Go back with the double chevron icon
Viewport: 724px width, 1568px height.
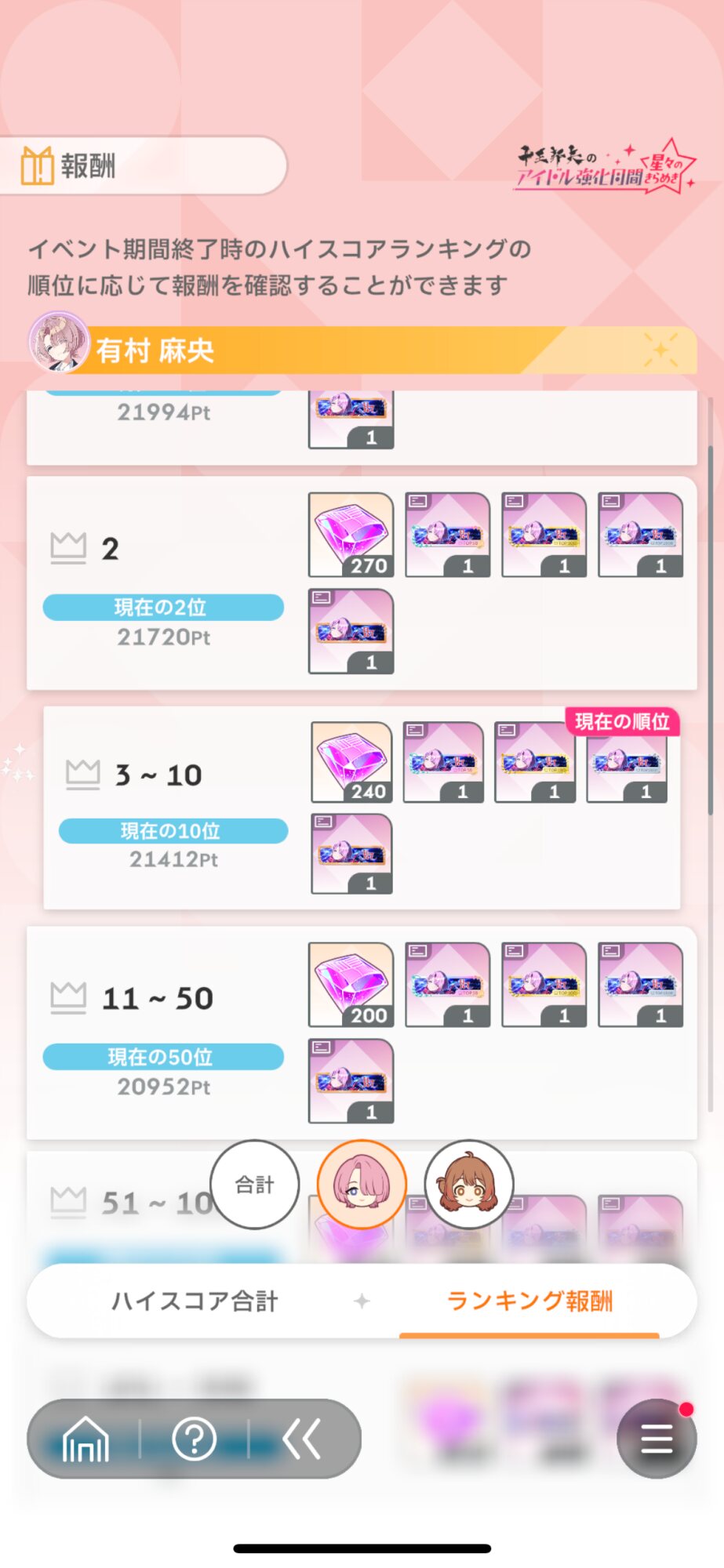click(302, 1439)
